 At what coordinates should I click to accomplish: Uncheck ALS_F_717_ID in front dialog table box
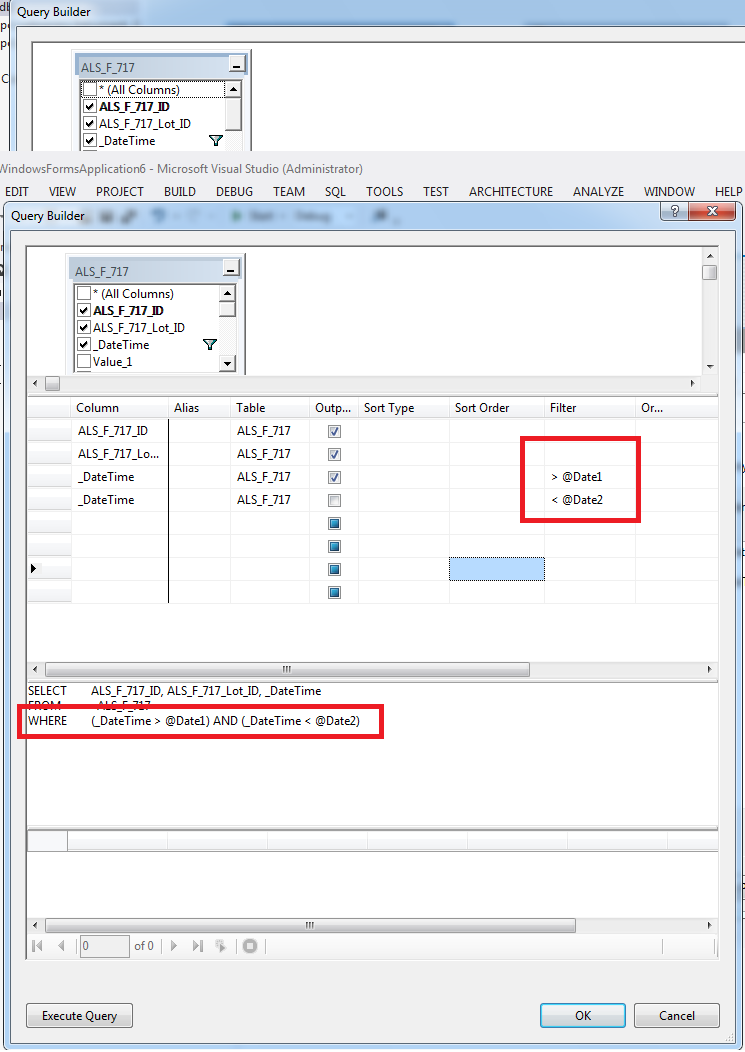pos(84,310)
